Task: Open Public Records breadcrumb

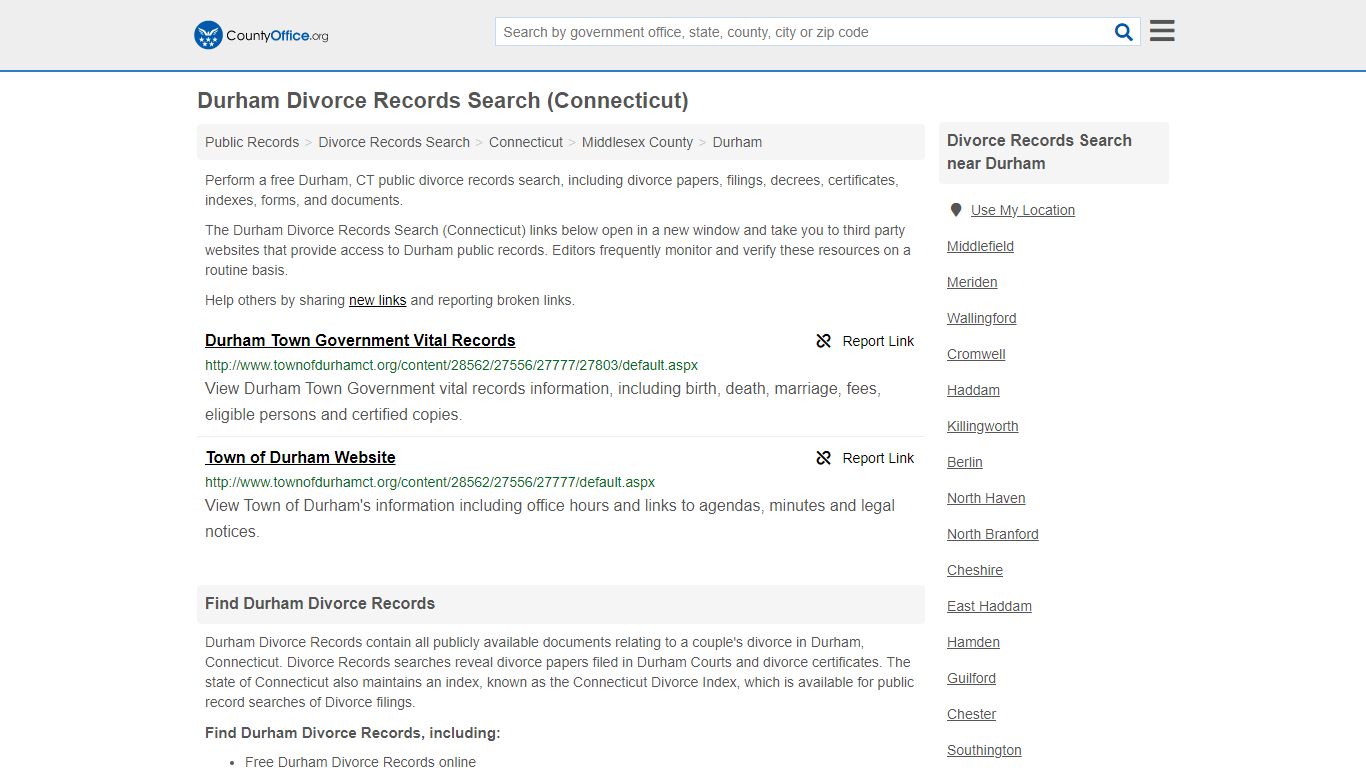Action: [252, 142]
